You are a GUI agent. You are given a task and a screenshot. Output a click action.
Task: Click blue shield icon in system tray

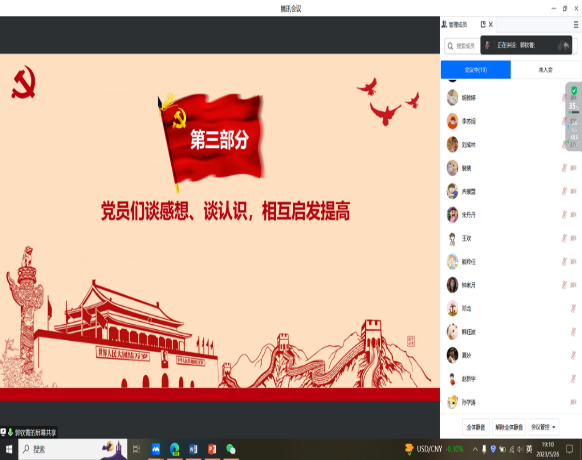click(493, 449)
